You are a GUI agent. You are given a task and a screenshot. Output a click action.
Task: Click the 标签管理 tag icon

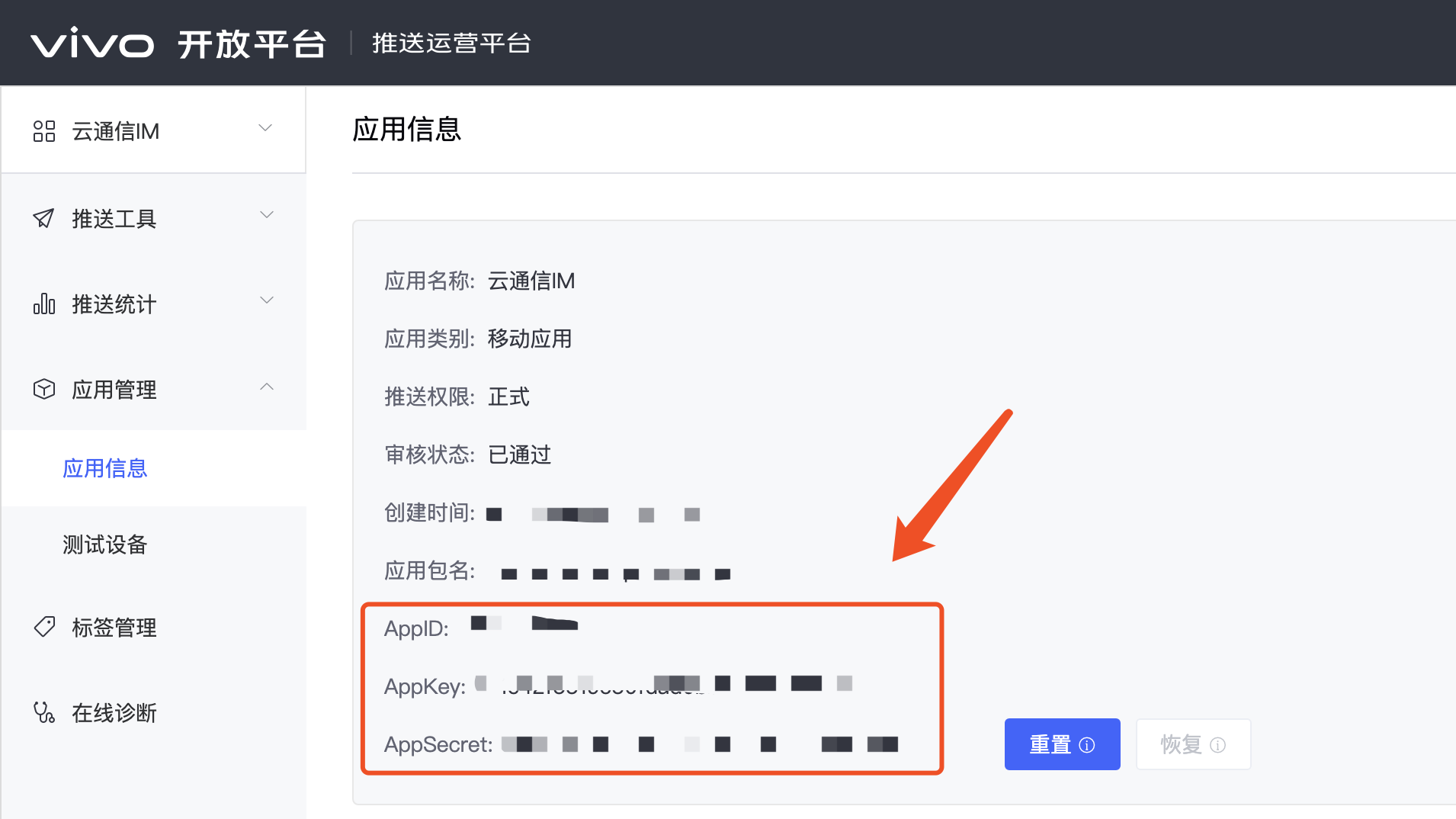44,627
